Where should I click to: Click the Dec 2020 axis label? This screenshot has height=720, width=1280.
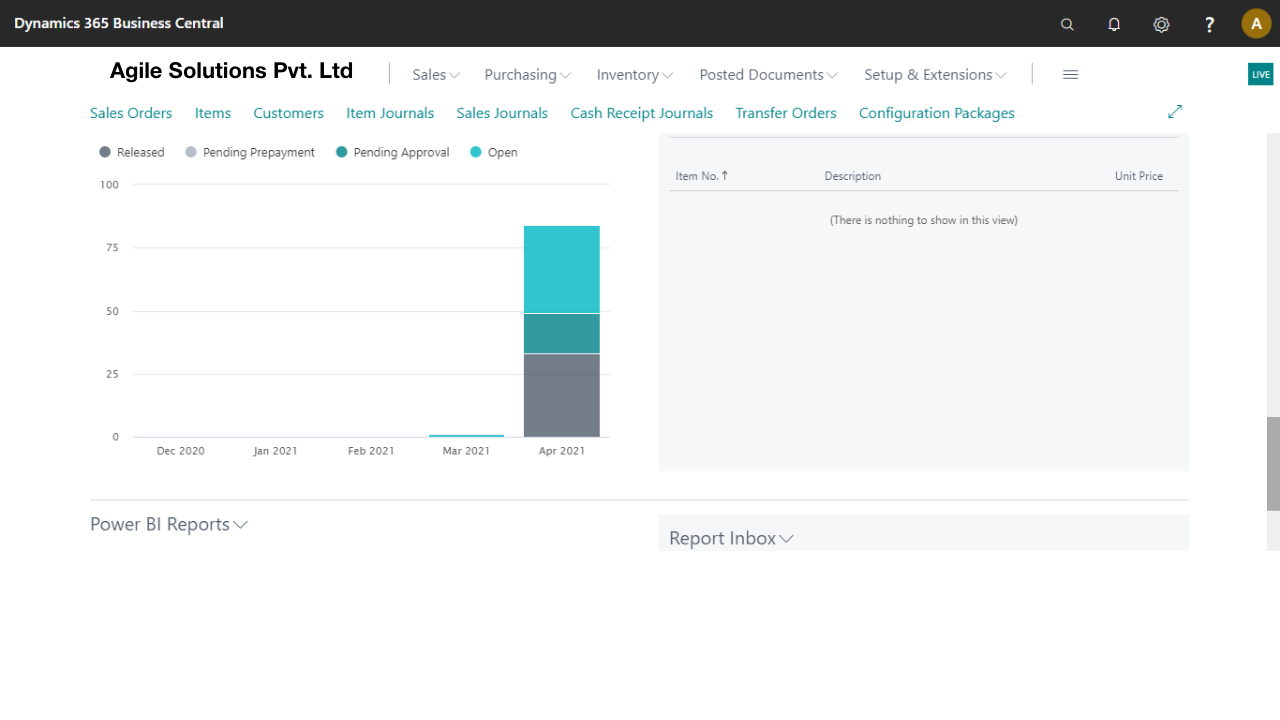[x=181, y=451]
